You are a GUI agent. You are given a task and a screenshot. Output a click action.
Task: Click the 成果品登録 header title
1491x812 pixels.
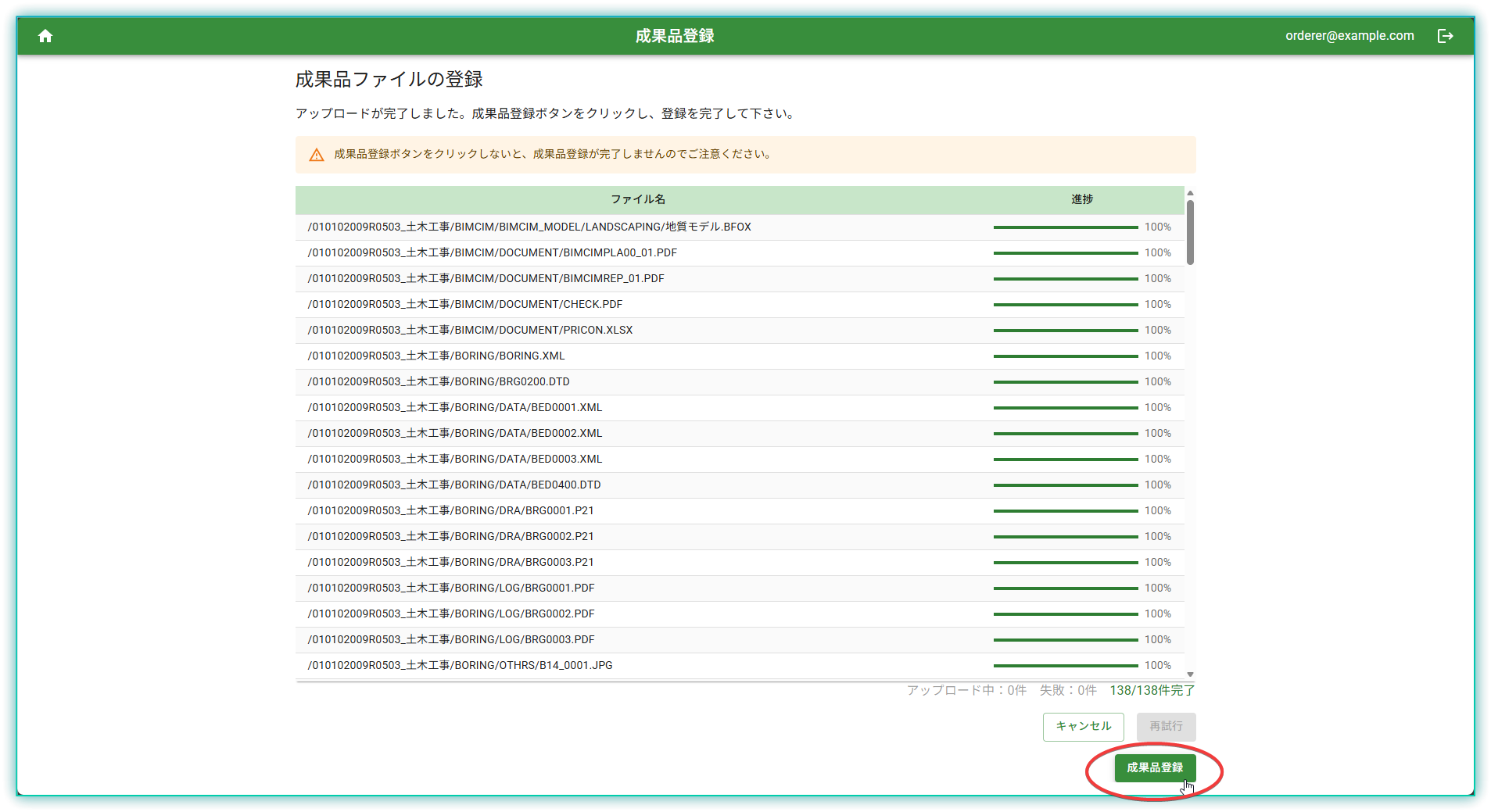pos(675,36)
